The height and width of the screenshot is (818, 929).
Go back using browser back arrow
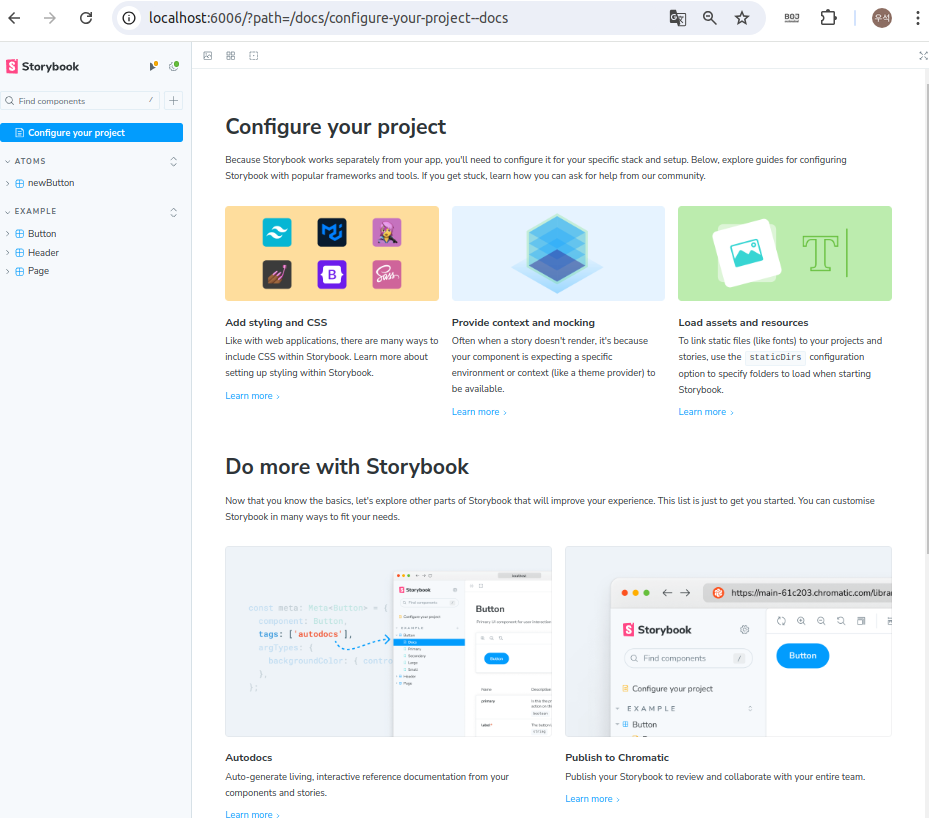click(x=14, y=18)
